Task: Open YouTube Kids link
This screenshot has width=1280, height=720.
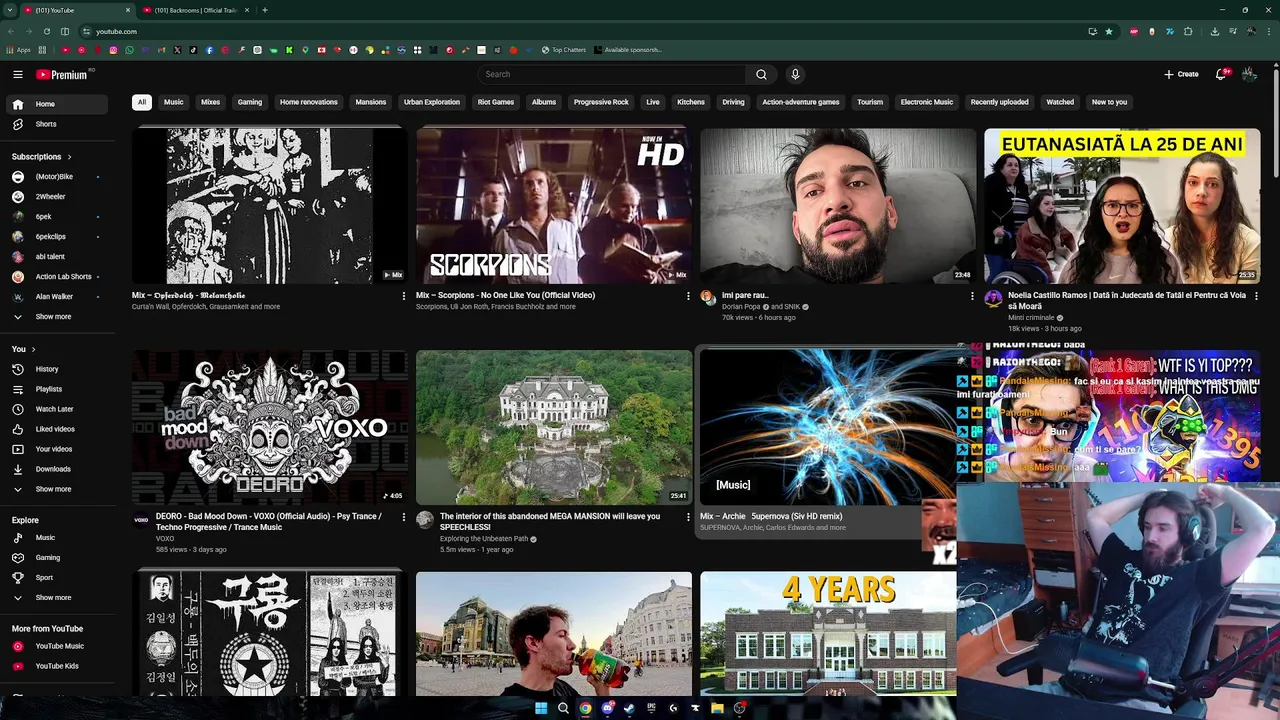Action: coord(58,666)
